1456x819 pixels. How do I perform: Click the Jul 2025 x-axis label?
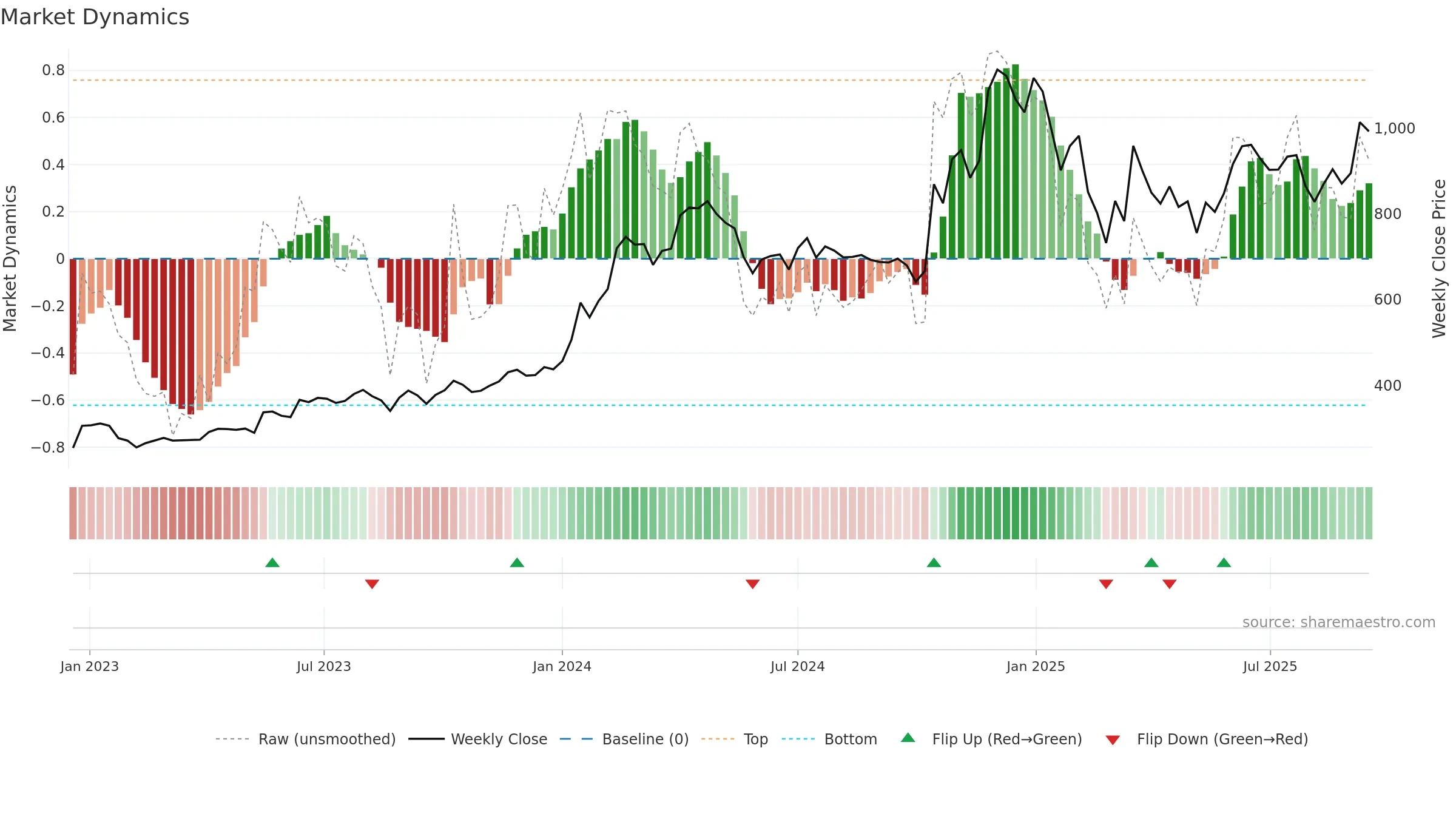pyautogui.click(x=1270, y=666)
